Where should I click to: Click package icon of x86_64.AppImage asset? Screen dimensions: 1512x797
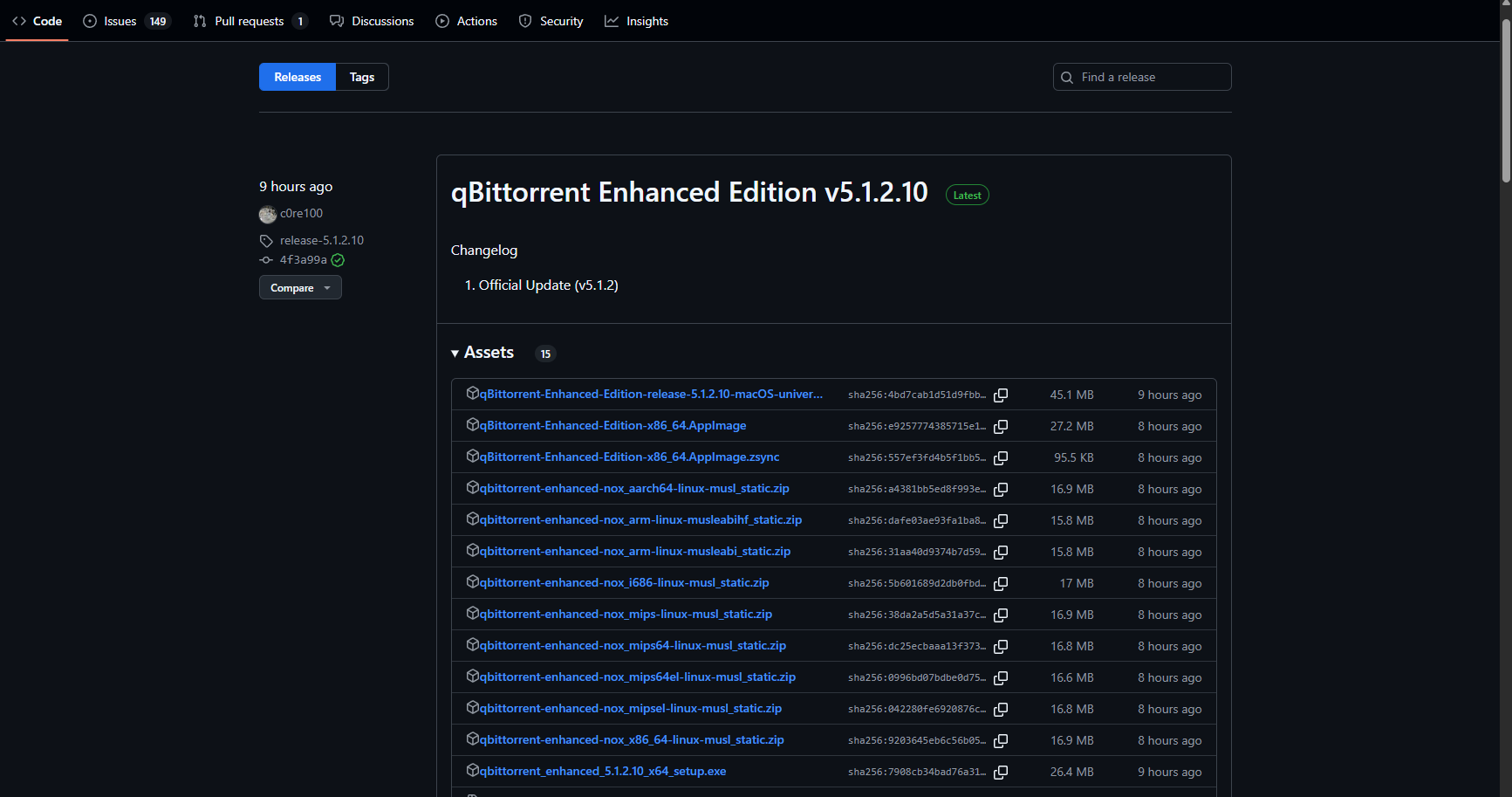coord(473,425)
